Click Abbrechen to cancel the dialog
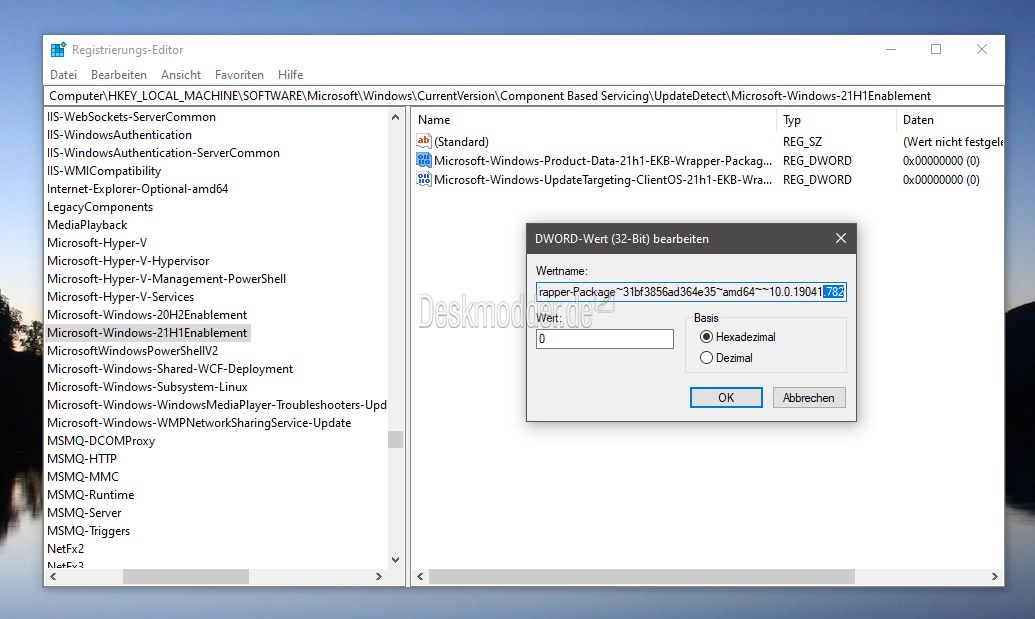Image resolution: width=1035 pixels, height=619 pixels. coord(809,397)
